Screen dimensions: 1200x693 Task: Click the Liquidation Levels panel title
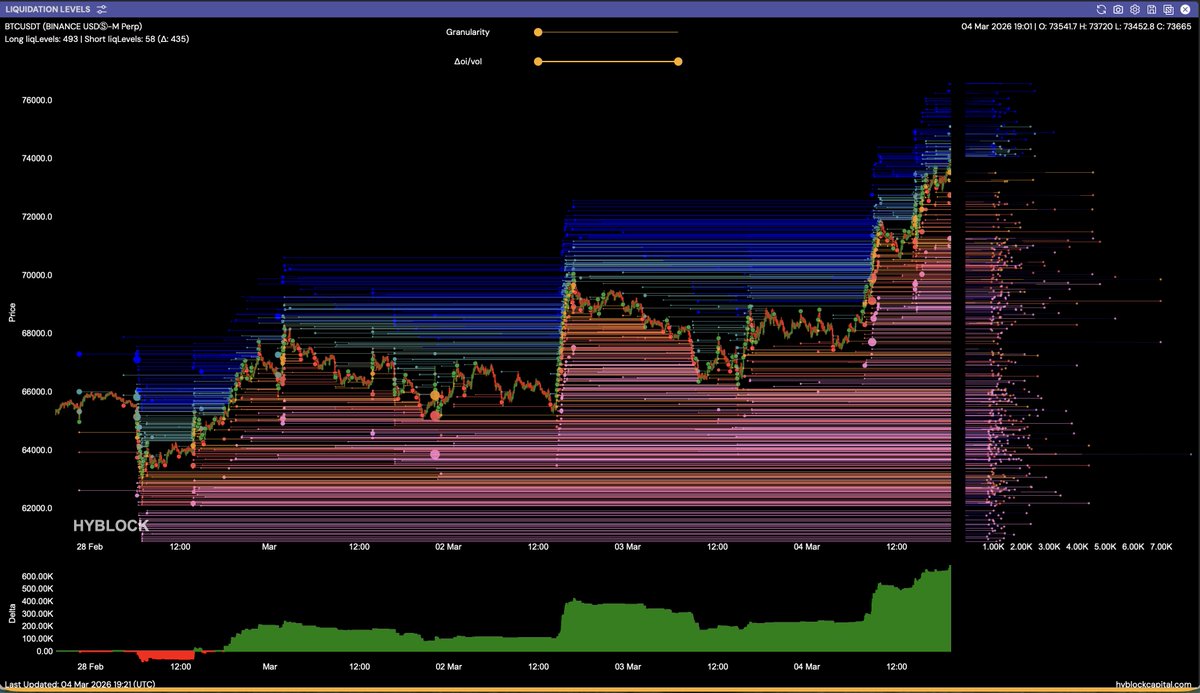coord(47,9)
